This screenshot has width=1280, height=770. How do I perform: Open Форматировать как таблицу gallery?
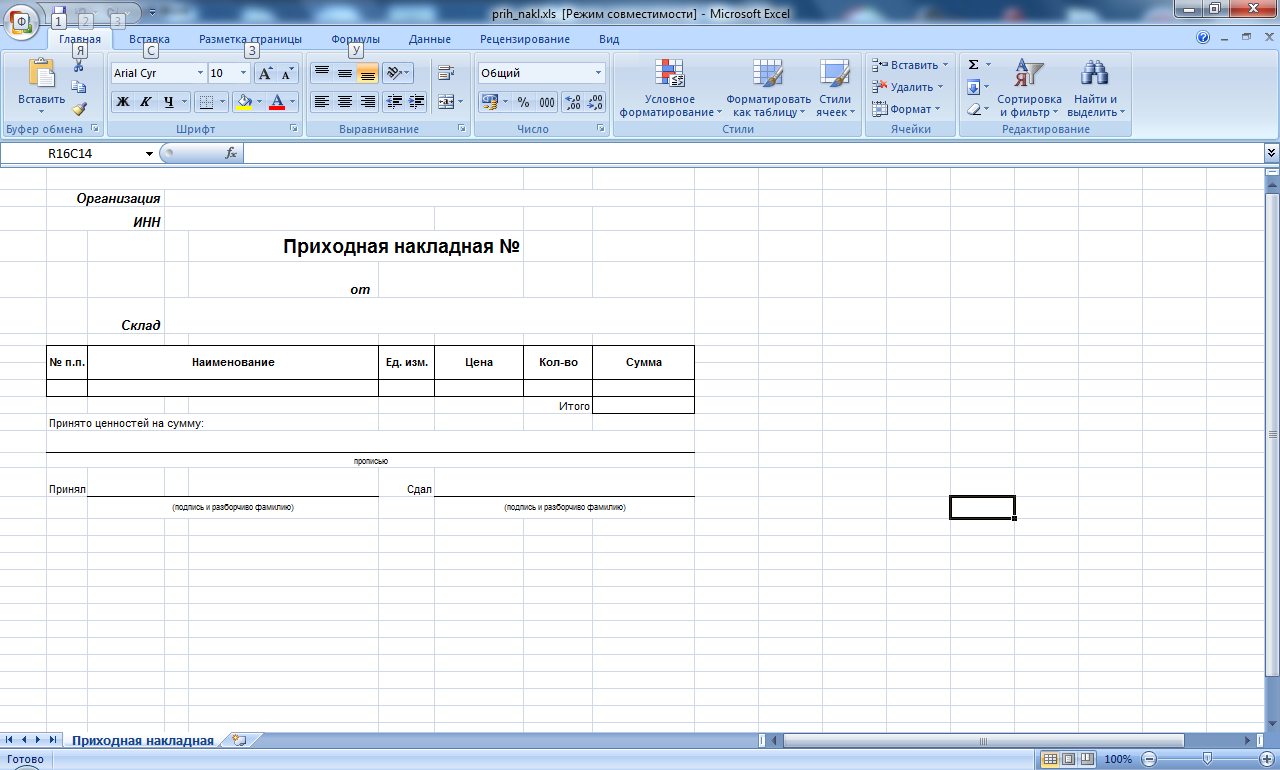point(768,88)
